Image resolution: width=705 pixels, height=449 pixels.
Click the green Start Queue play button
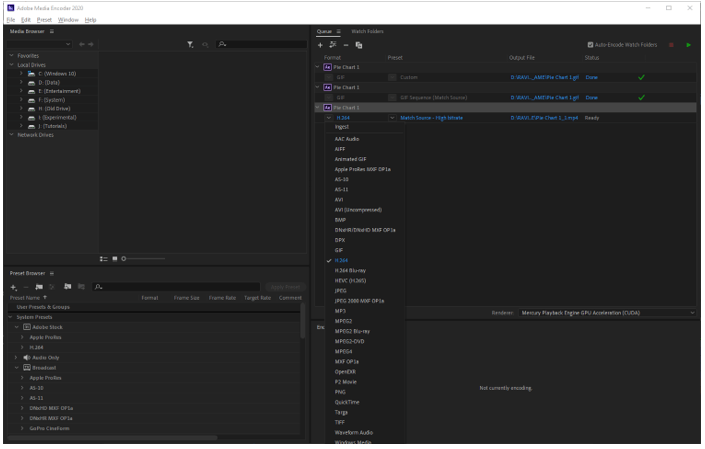(688, 45)
